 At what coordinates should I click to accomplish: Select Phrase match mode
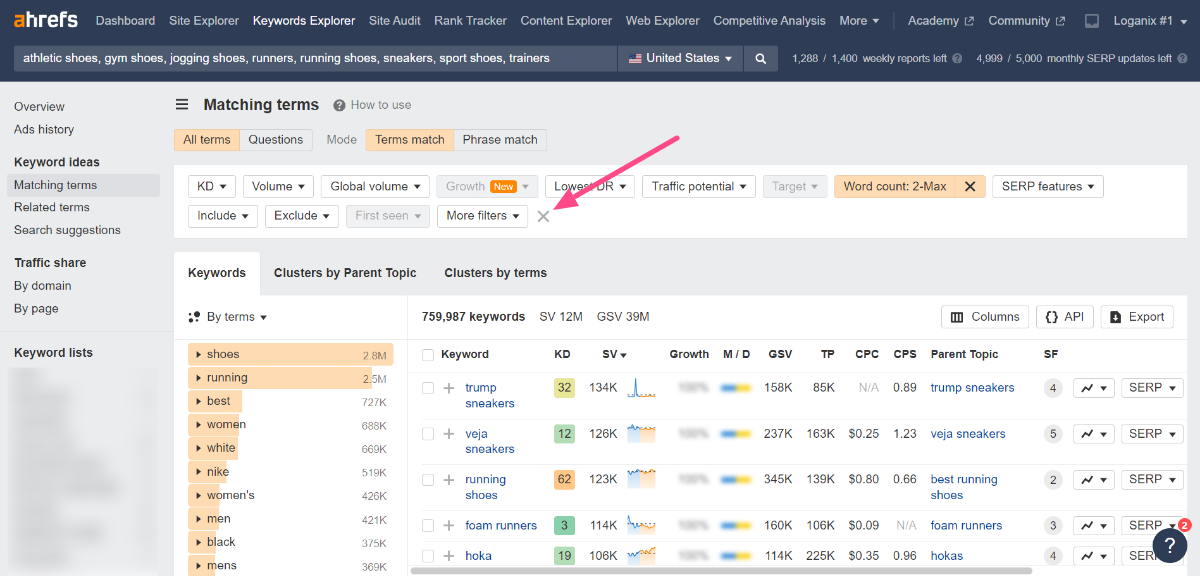pyautogui.click(x=500, y=140)
